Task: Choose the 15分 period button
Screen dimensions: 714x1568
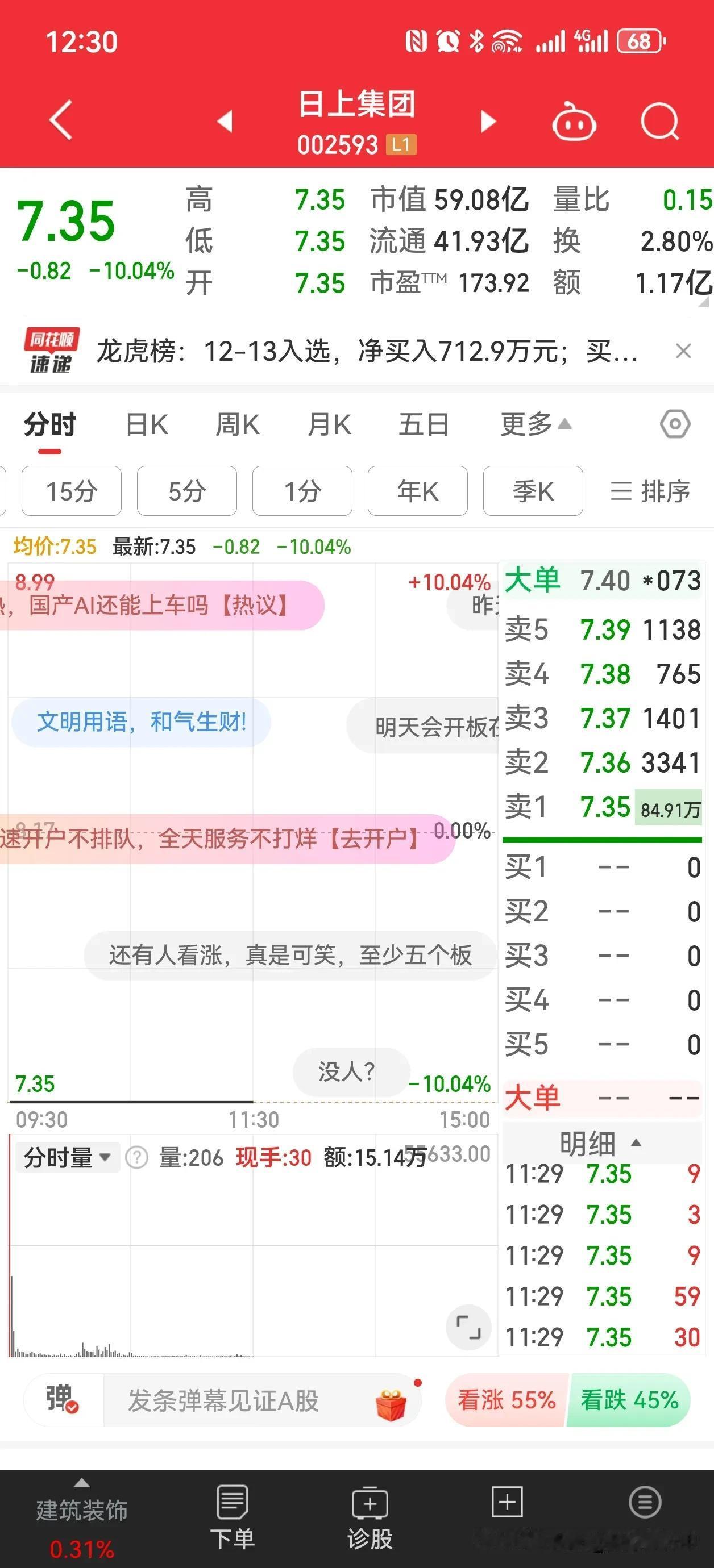Action: (x=71, y=491)
